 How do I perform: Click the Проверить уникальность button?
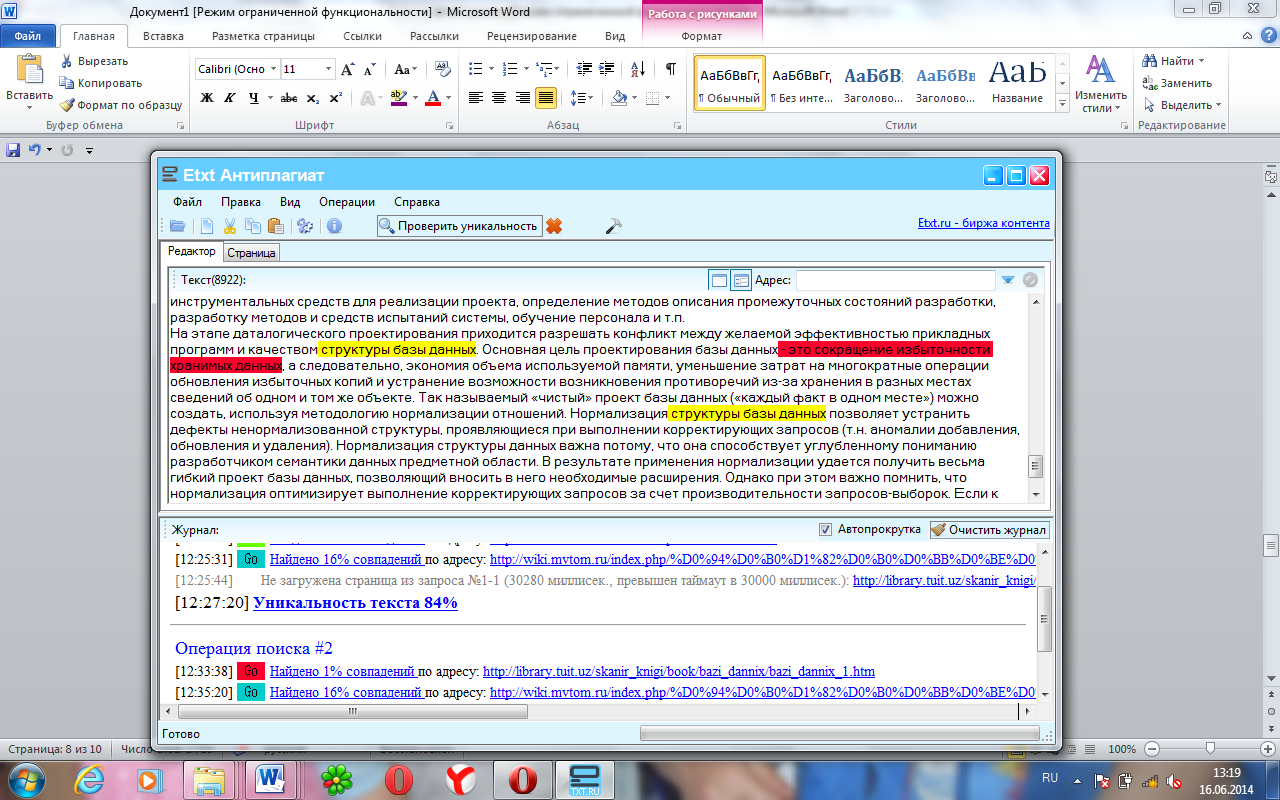point(459,226)
